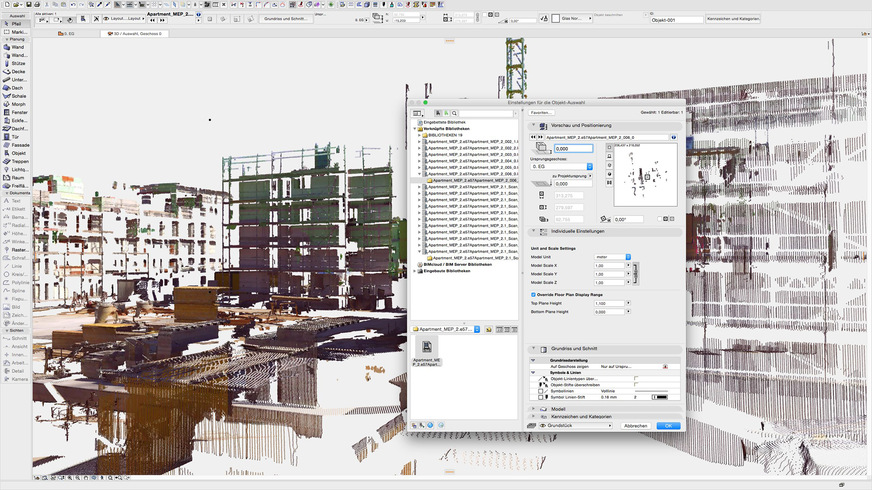The height and width of the screenshot is (490, 872).
Task: Click the OK button in dialog
Action: coord(668,425)
